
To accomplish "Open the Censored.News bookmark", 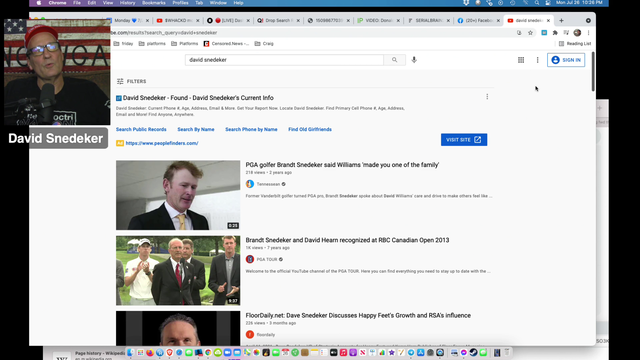I will click(x=226, y=44).
